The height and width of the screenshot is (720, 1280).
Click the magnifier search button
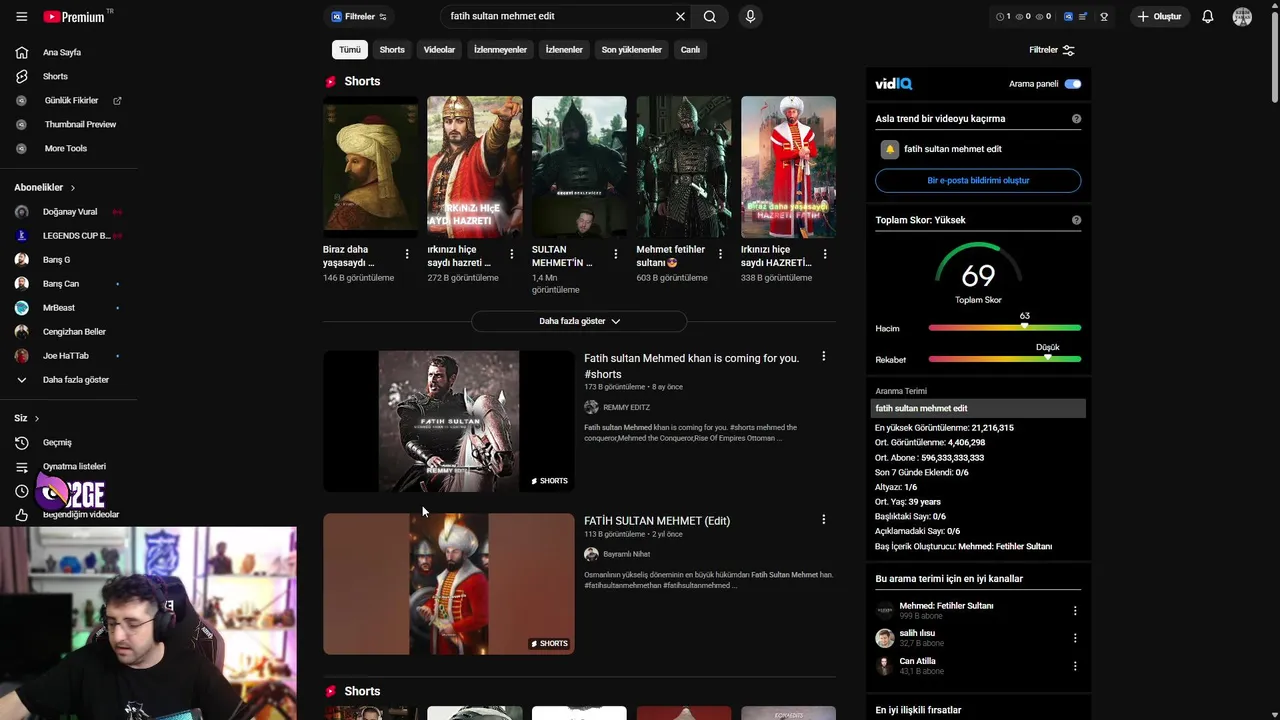point(709,16)
